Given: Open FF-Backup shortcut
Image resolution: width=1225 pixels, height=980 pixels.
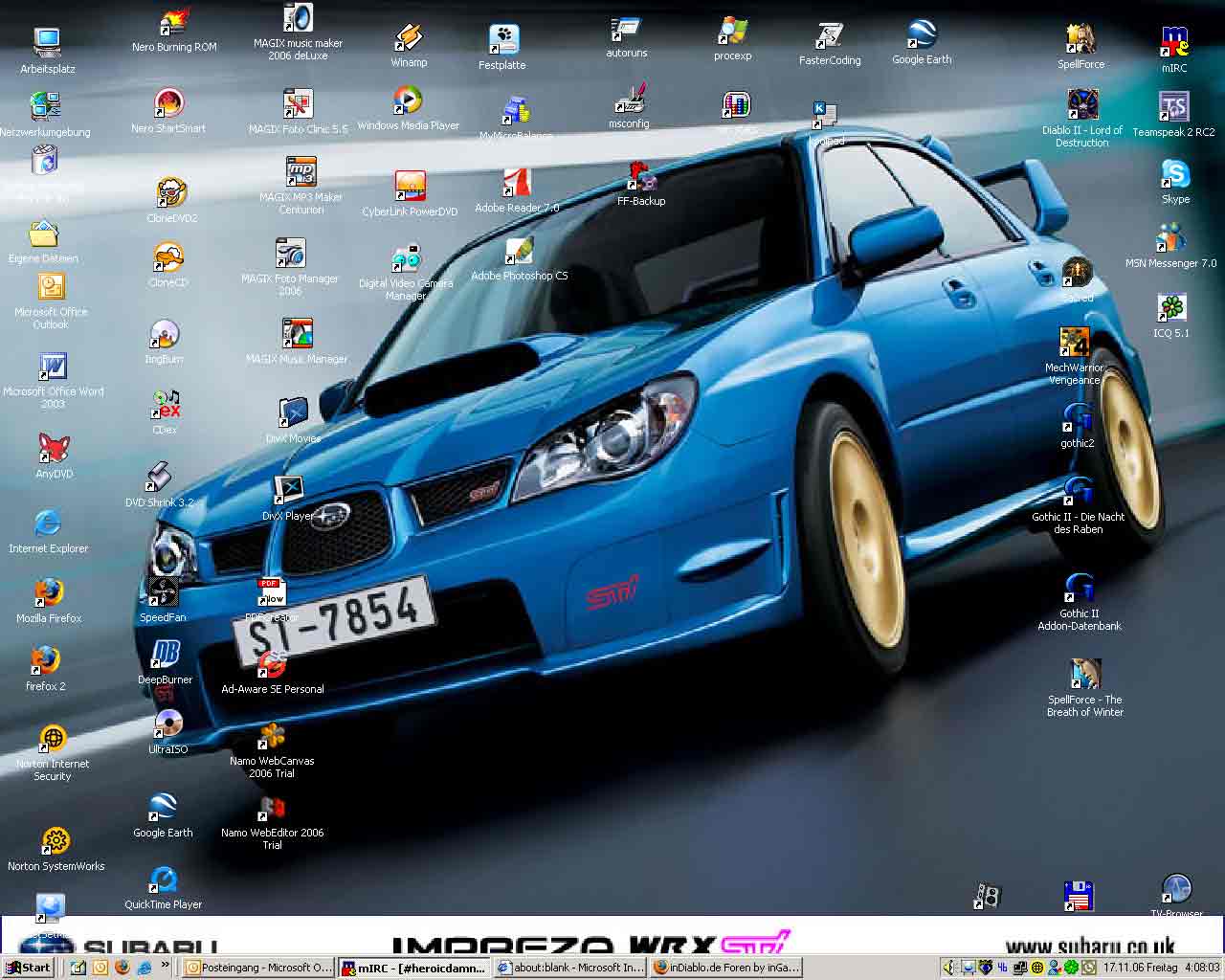Looking at the screenshot, I should (x=641, y=176).
